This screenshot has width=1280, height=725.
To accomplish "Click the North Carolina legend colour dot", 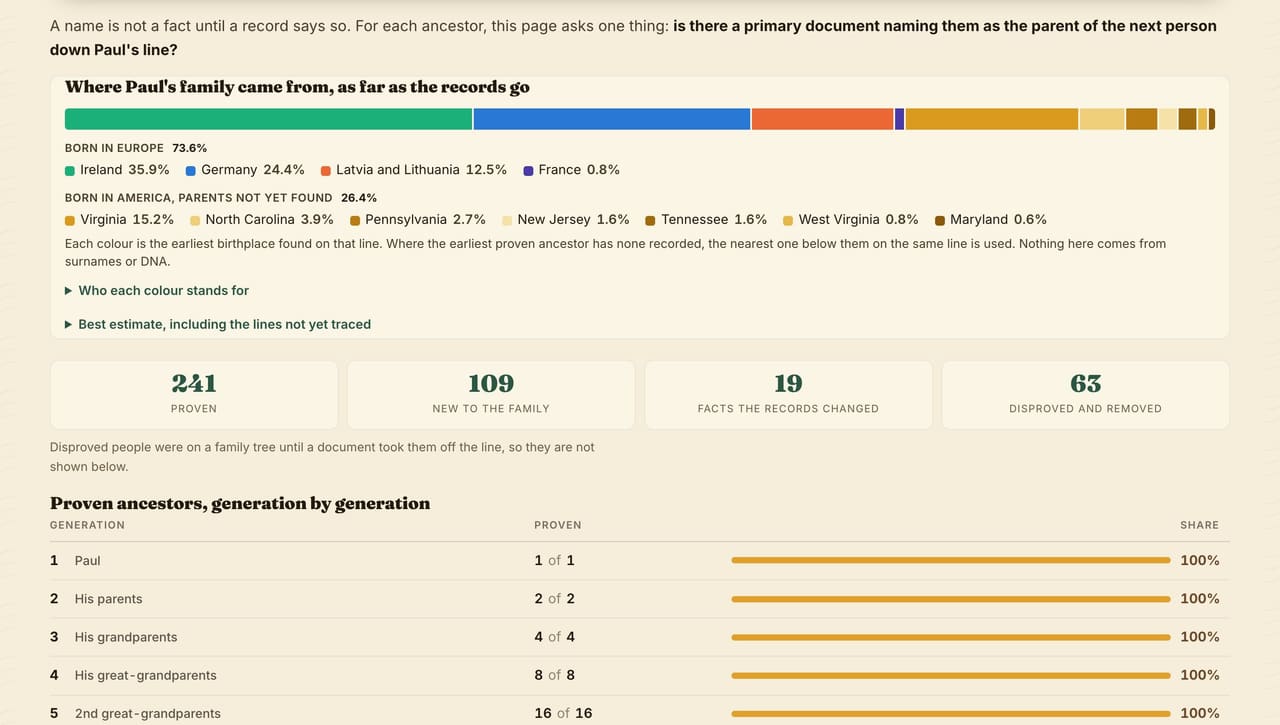I will 195,220.
